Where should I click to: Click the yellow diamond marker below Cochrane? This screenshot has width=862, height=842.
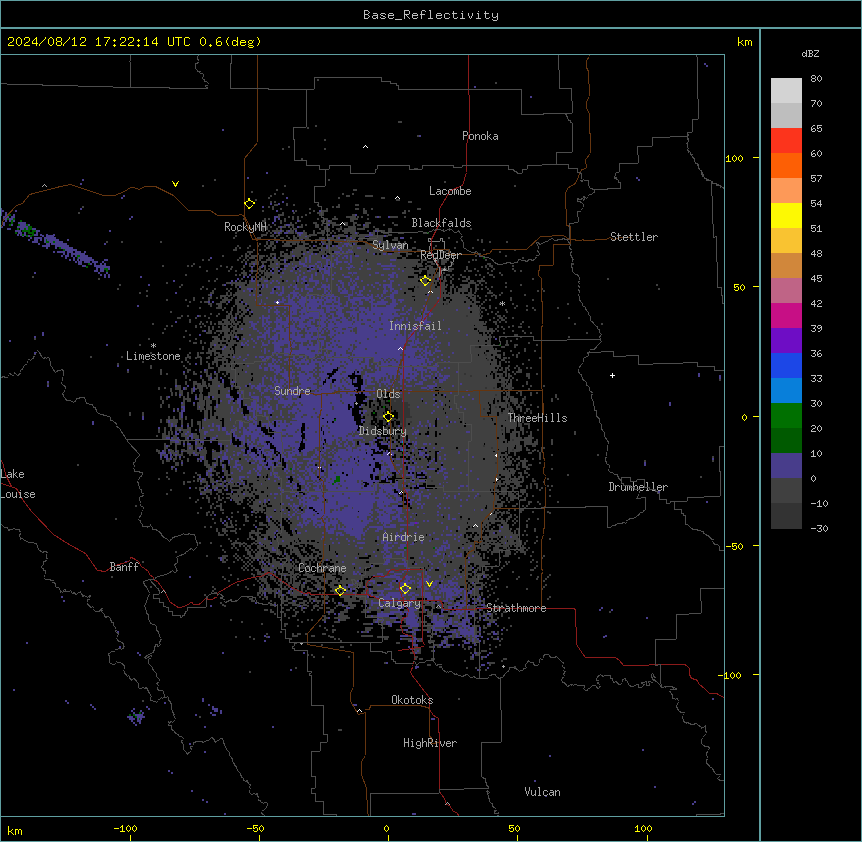pyautogui.click(x=340, y=591)
